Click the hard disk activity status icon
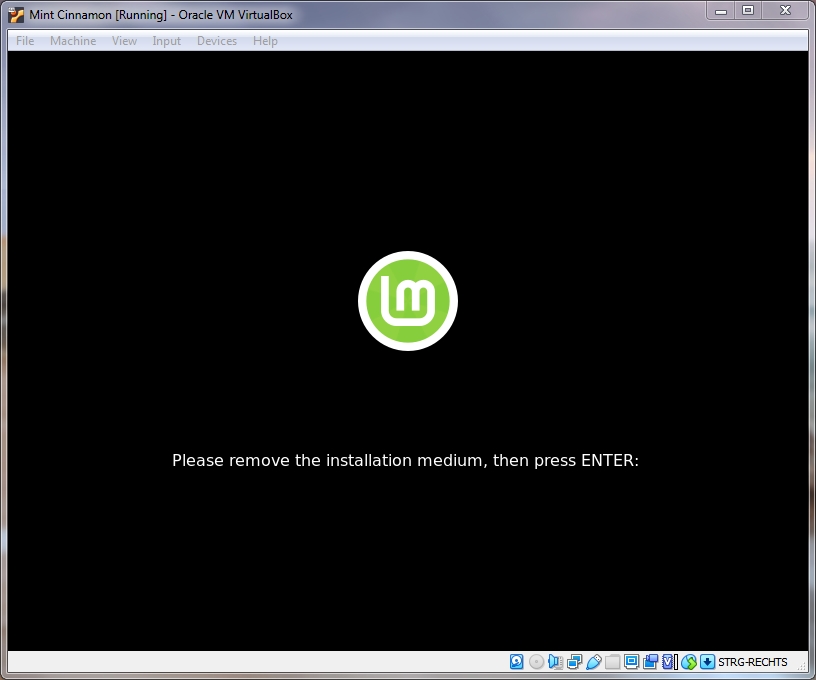This screenshot has width=816, height=680. pos(516,662)
